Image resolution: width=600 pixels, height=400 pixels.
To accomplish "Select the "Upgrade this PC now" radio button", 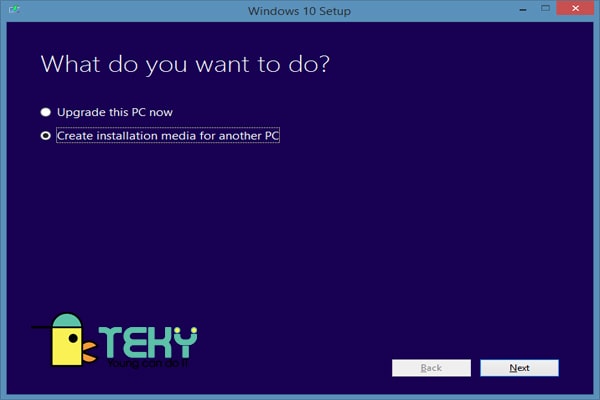I will (x=46, y=112).
